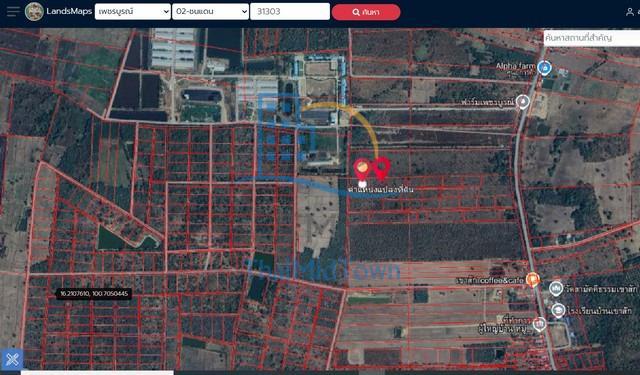
Task: Open the hamburger menu icon
Action: pyautogui.click(x=13, y=11)
